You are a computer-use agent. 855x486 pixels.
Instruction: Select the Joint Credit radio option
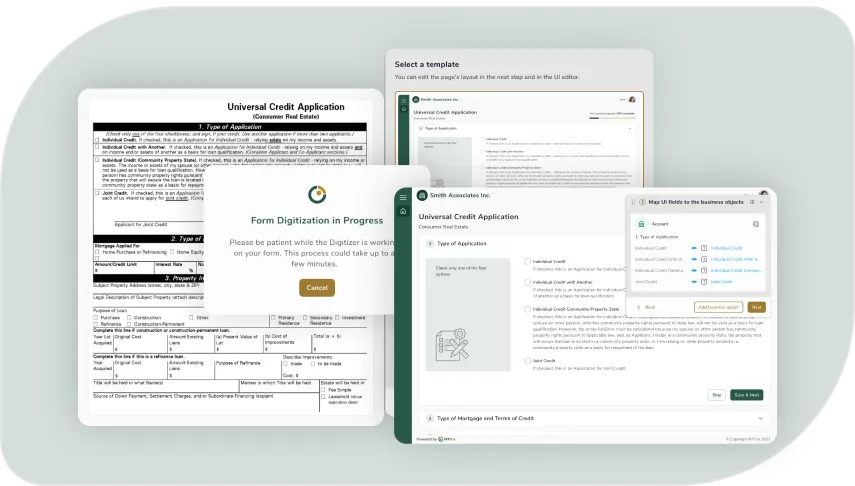(527, 361)
